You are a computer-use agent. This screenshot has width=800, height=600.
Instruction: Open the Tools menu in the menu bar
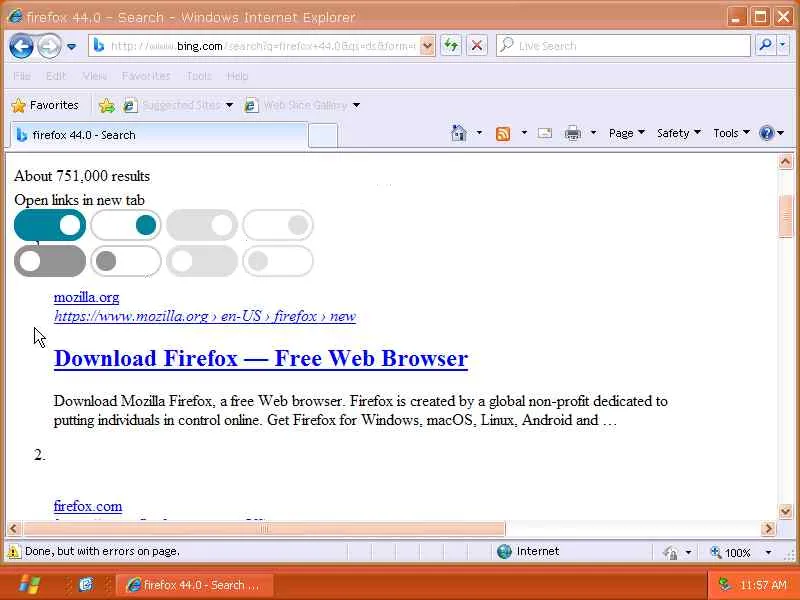point(198,76)
